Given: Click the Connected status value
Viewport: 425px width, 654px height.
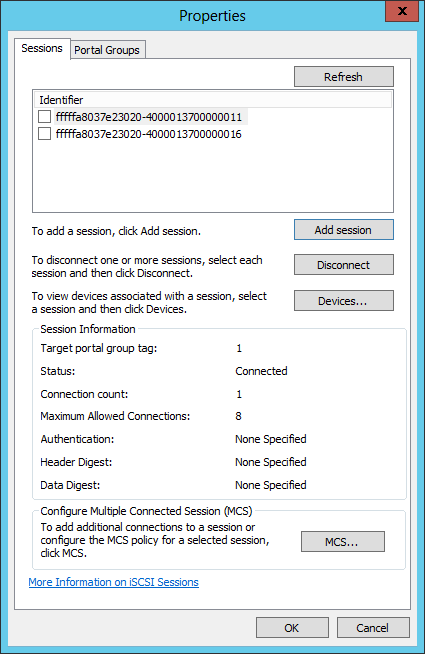Looking at the screenshot, I should coord(262,371).
